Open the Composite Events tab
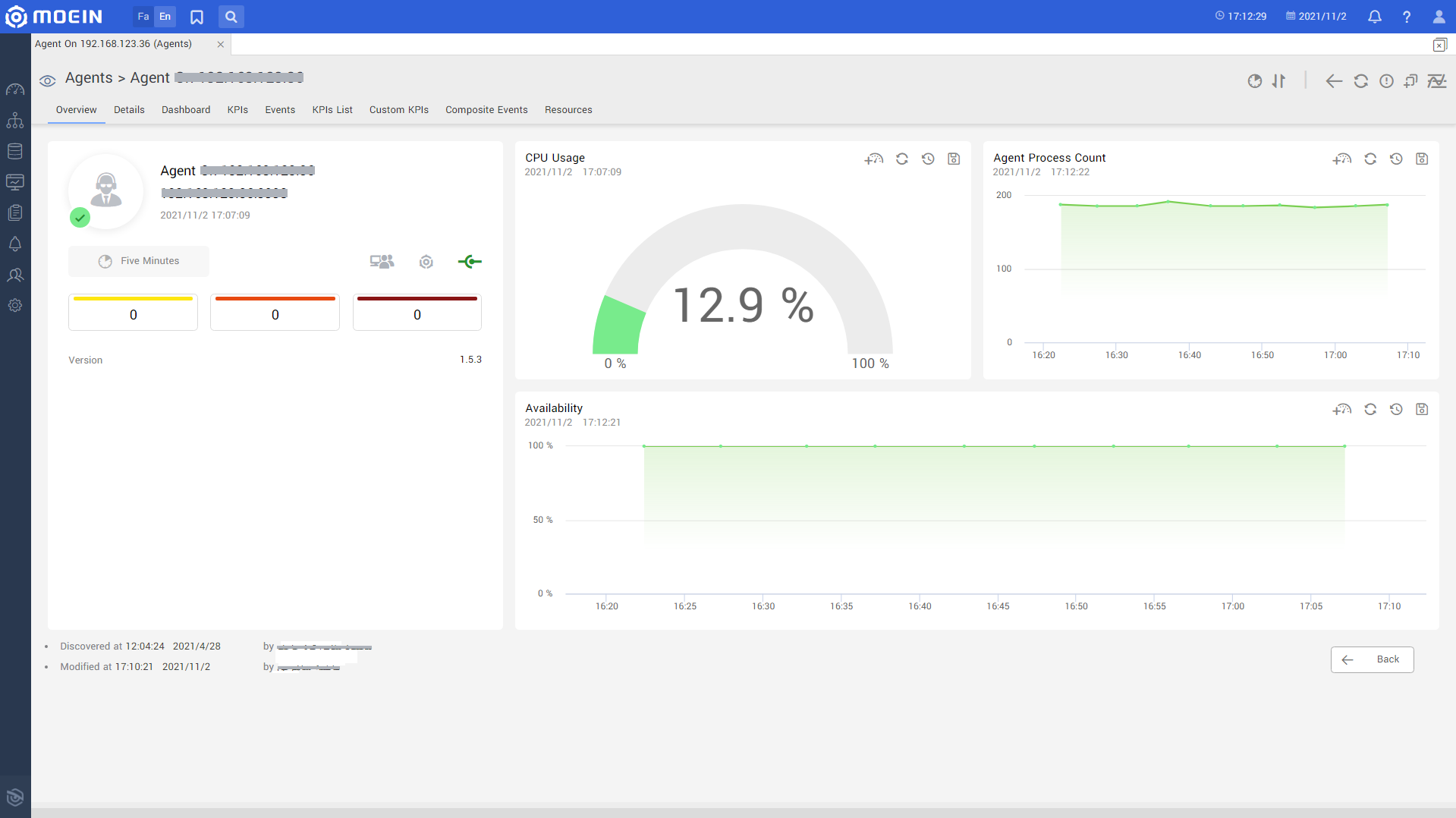 pos(486,110)
